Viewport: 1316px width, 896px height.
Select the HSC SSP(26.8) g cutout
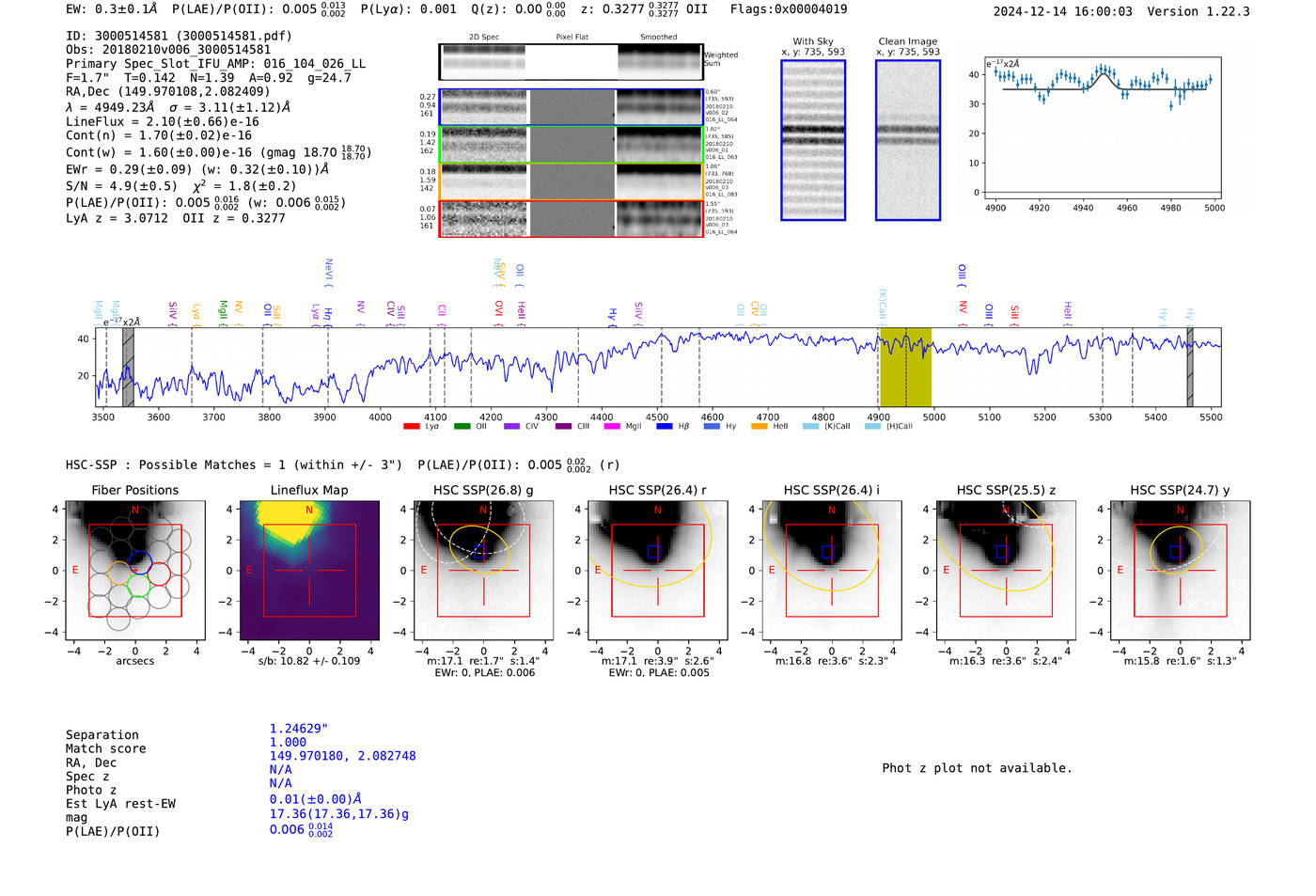(483, 571)
